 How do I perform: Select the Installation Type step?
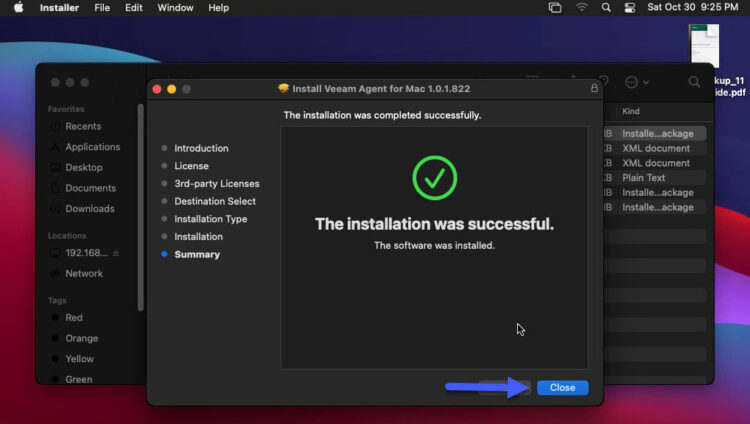[x=210, y=219]
